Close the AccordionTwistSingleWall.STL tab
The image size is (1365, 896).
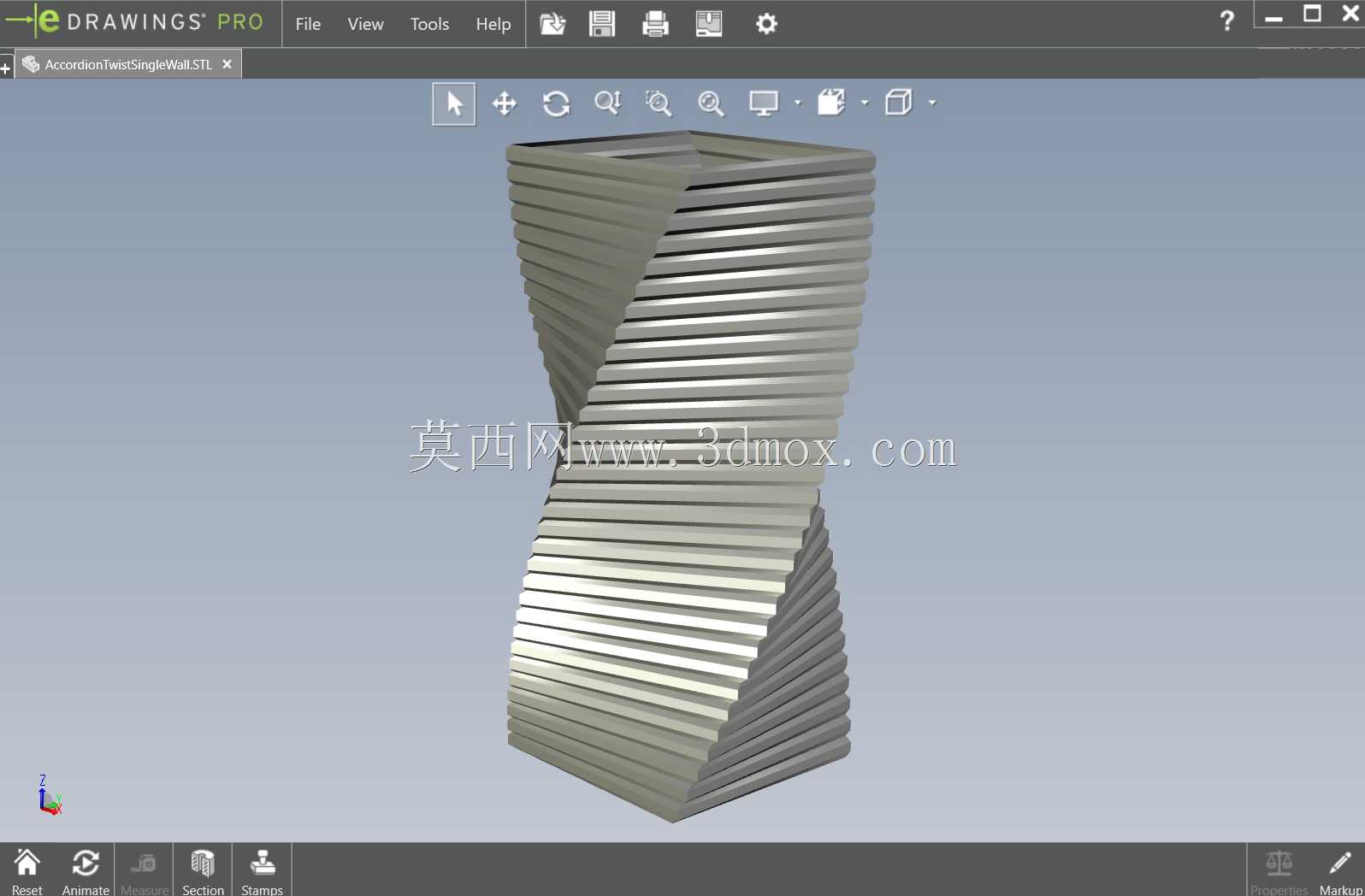tap(227, 64)
